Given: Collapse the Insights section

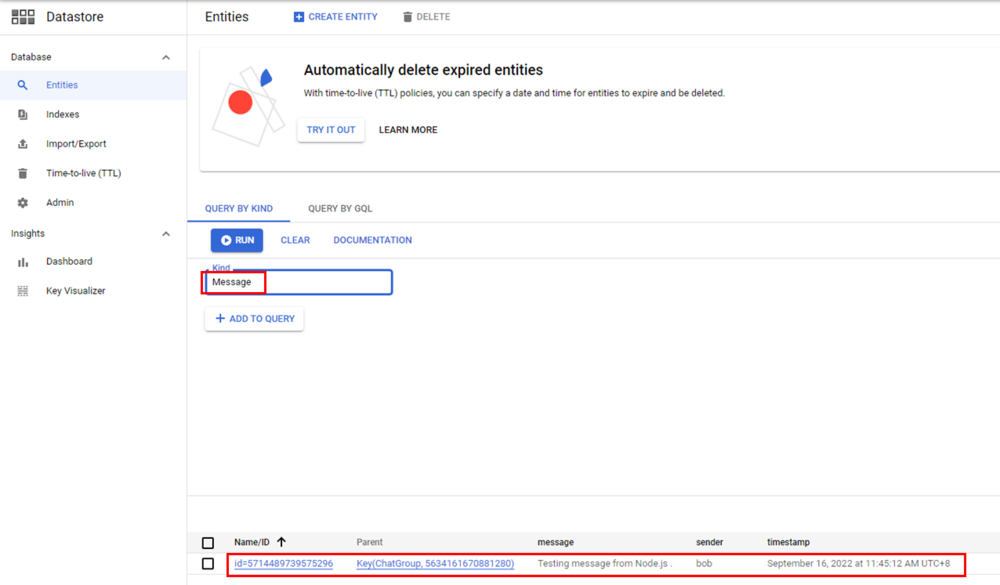Looking at the screenshot, I should pyautogui.click(x=166, y=233).
